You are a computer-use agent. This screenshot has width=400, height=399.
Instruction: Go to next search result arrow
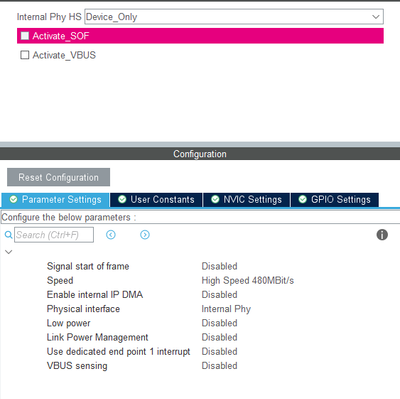click(x=145, y=235)
